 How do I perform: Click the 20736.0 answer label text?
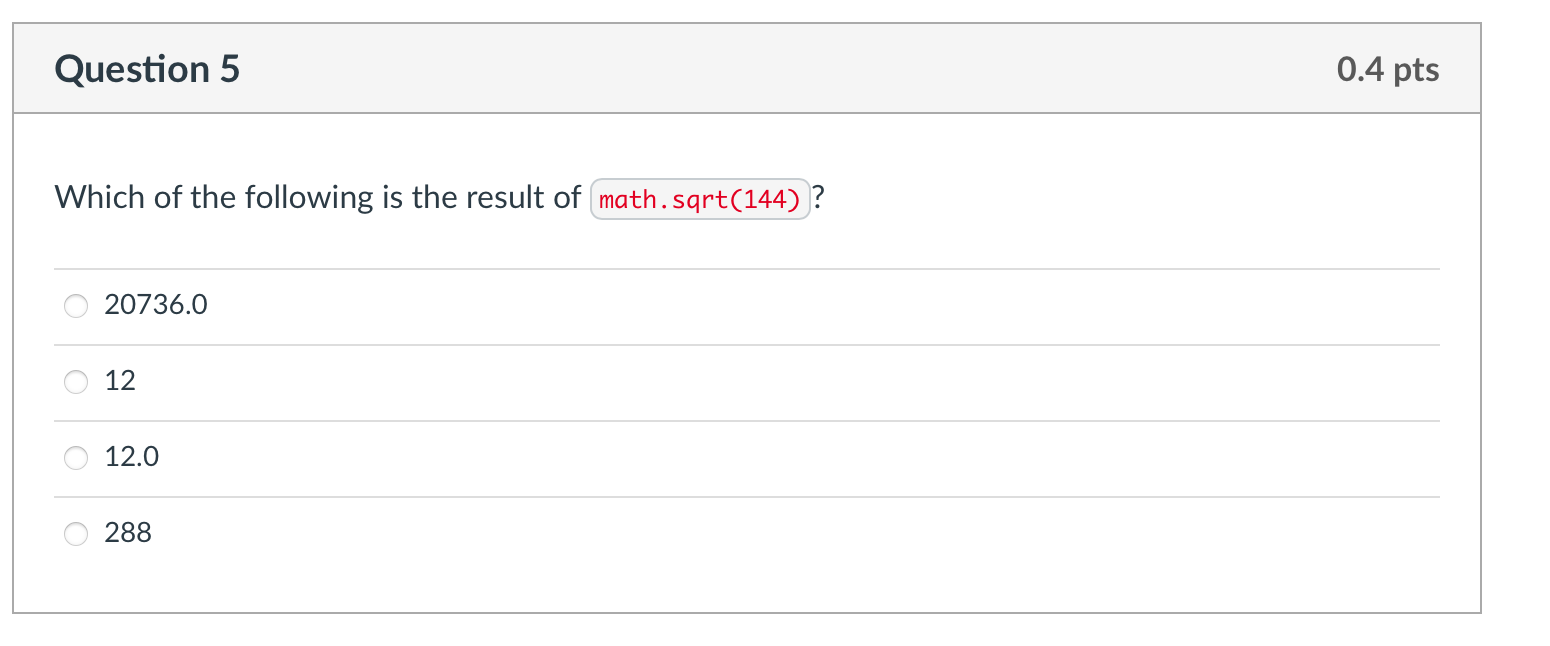click(x=156, y=305)
